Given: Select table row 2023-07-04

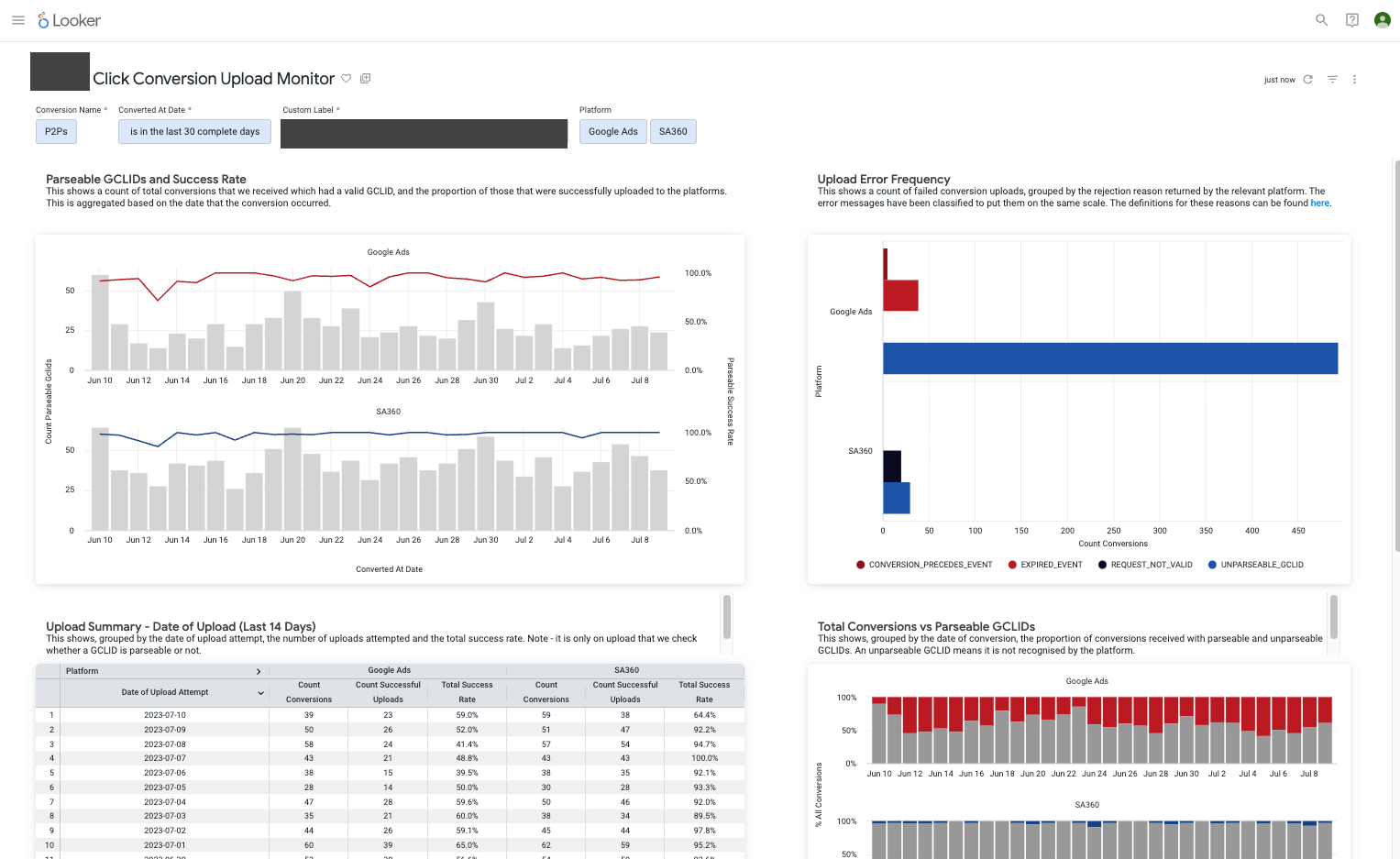Looking at the screenshot, I should tap(390, 802).
